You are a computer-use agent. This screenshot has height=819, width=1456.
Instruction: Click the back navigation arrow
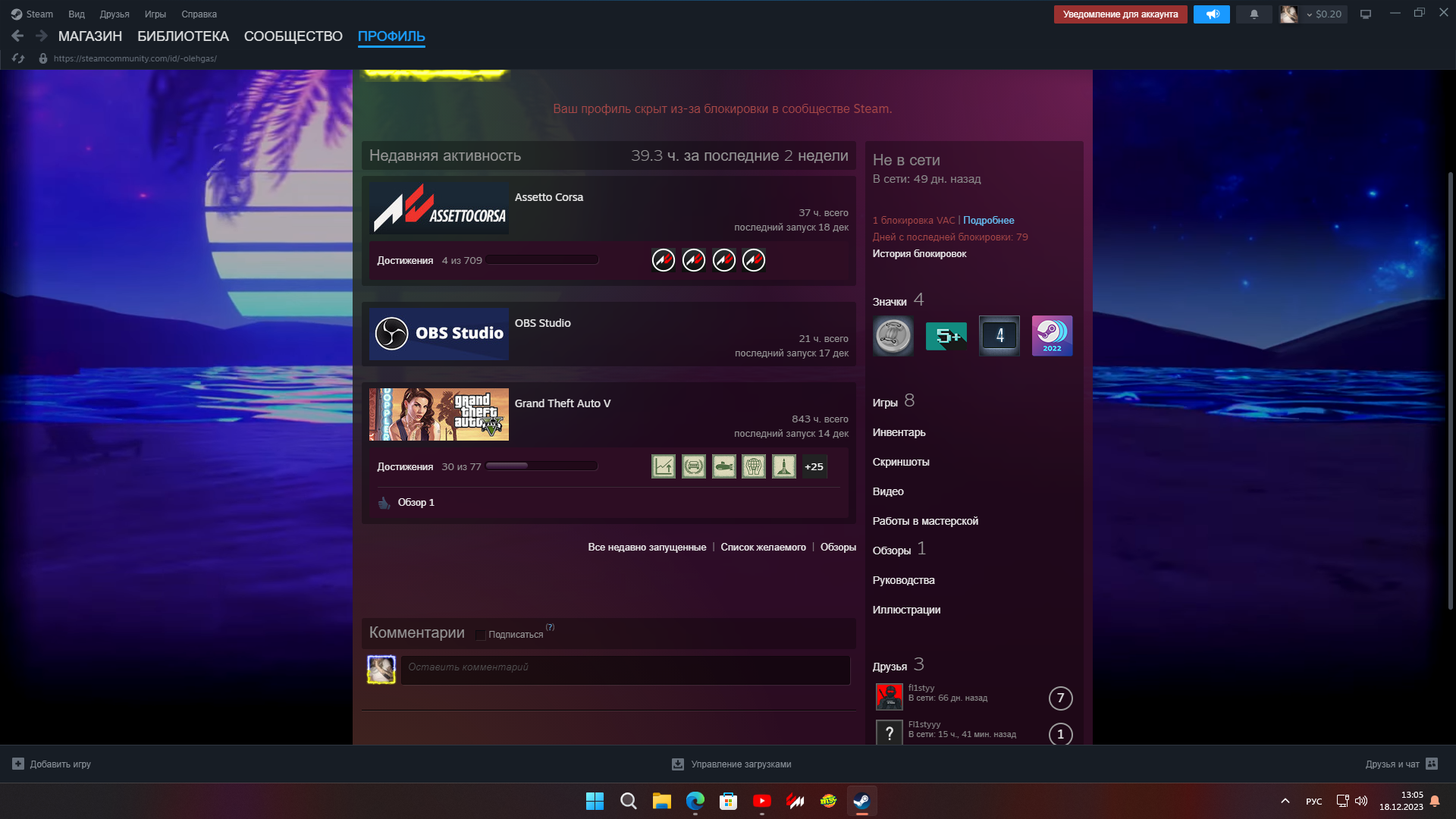17,36
